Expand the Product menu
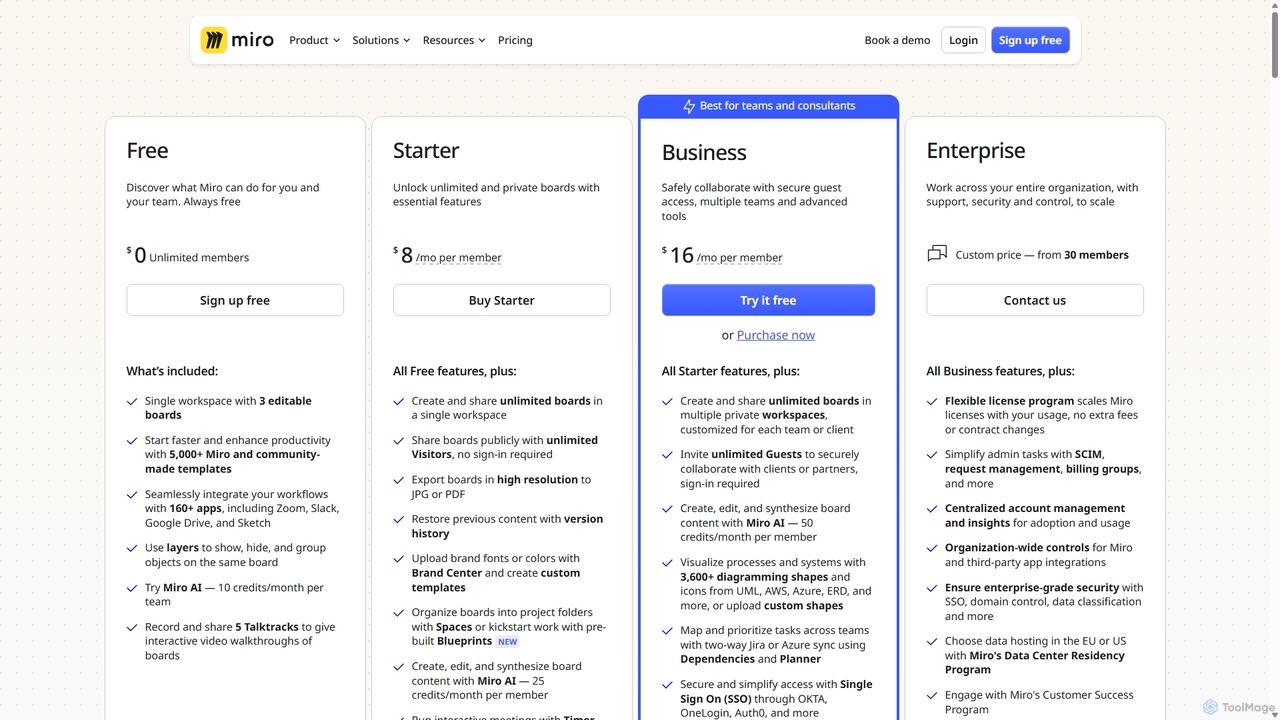Image resolution: width=1280 pixels, height=720 pixels. coord(314,40)
